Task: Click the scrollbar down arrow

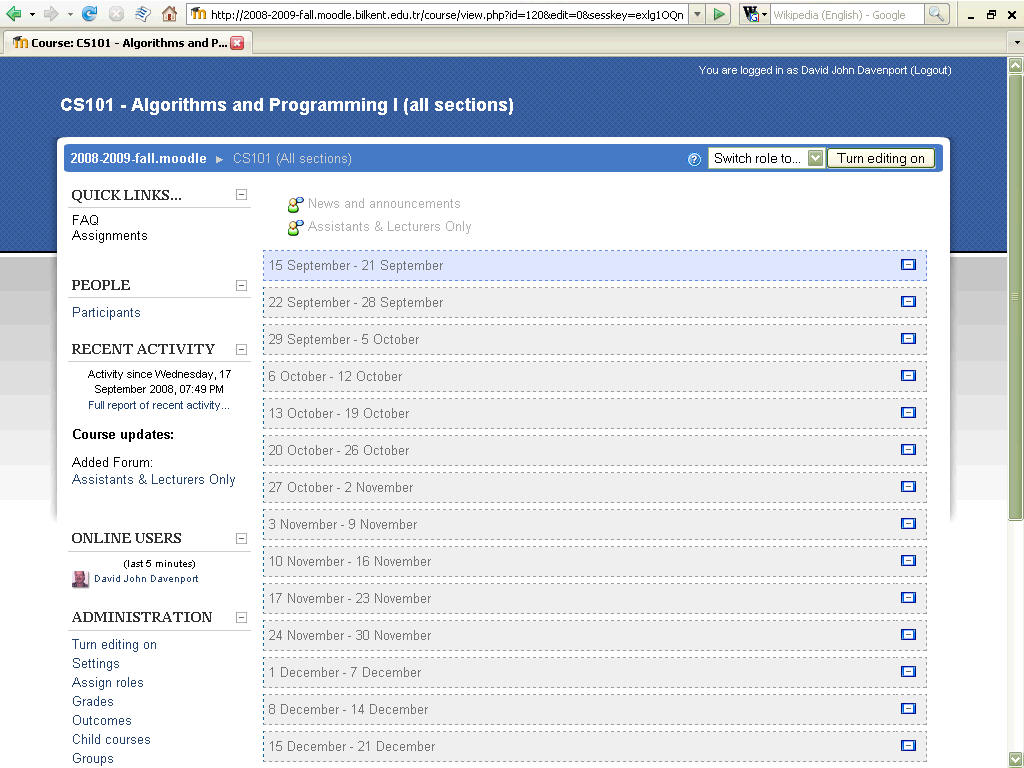Action: 1016,760
